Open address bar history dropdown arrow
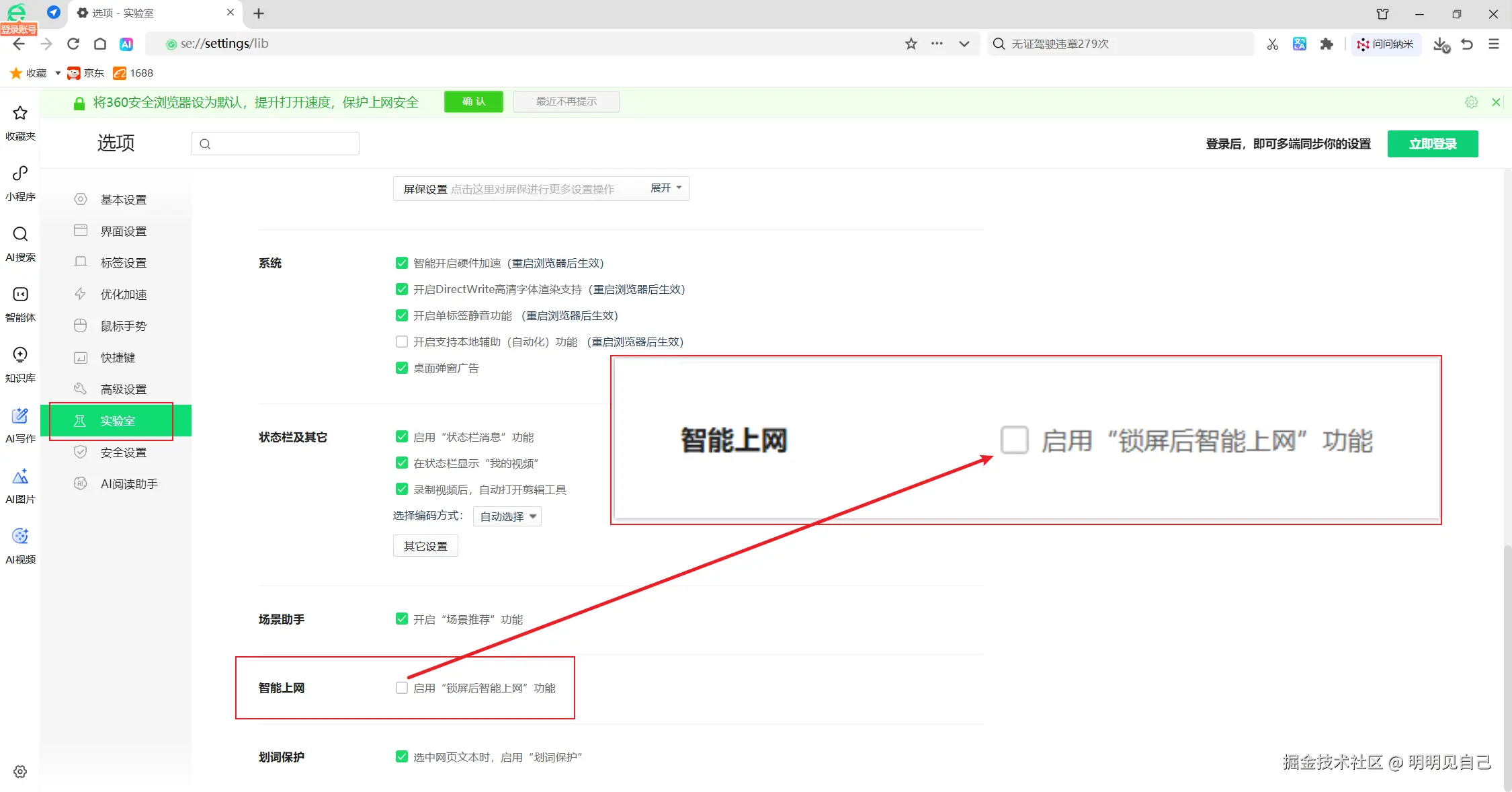Image resolution: width=1512 pixels, height=792 pixels. pos(964,44)
